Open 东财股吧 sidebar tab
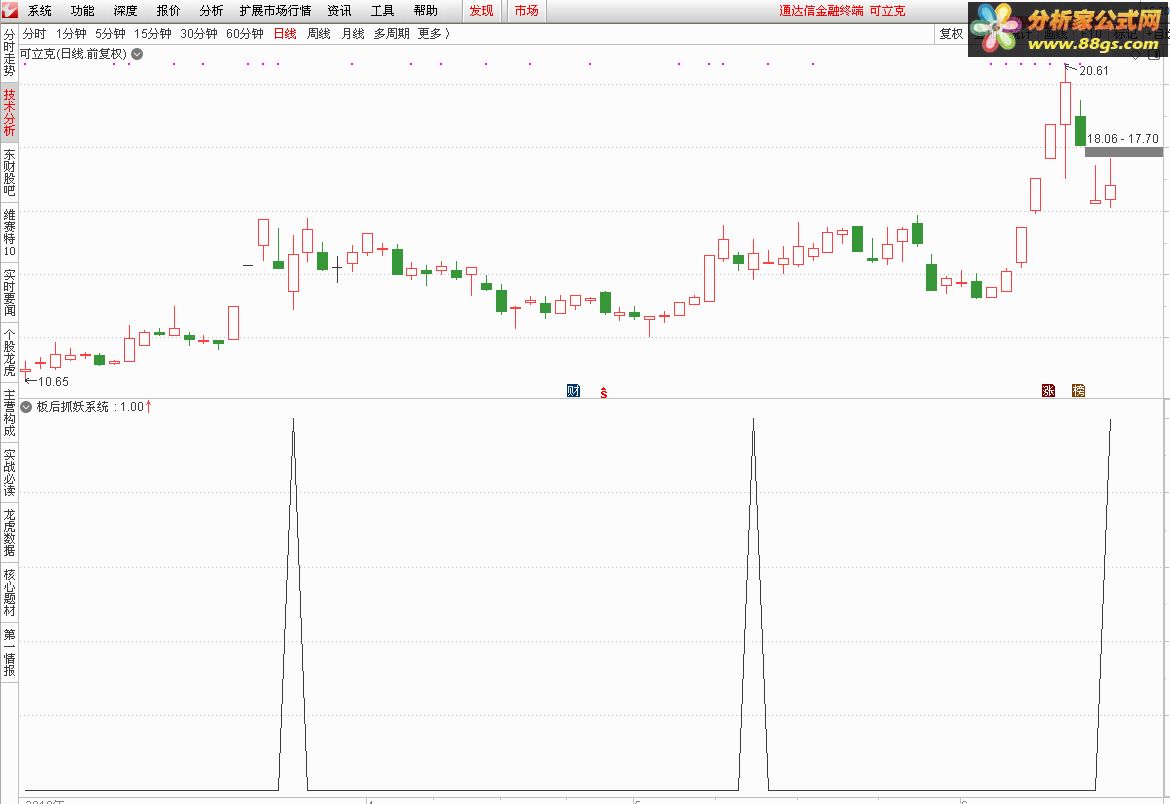Viewport: 1170px width, 804px height. click(x=9, y=172)
